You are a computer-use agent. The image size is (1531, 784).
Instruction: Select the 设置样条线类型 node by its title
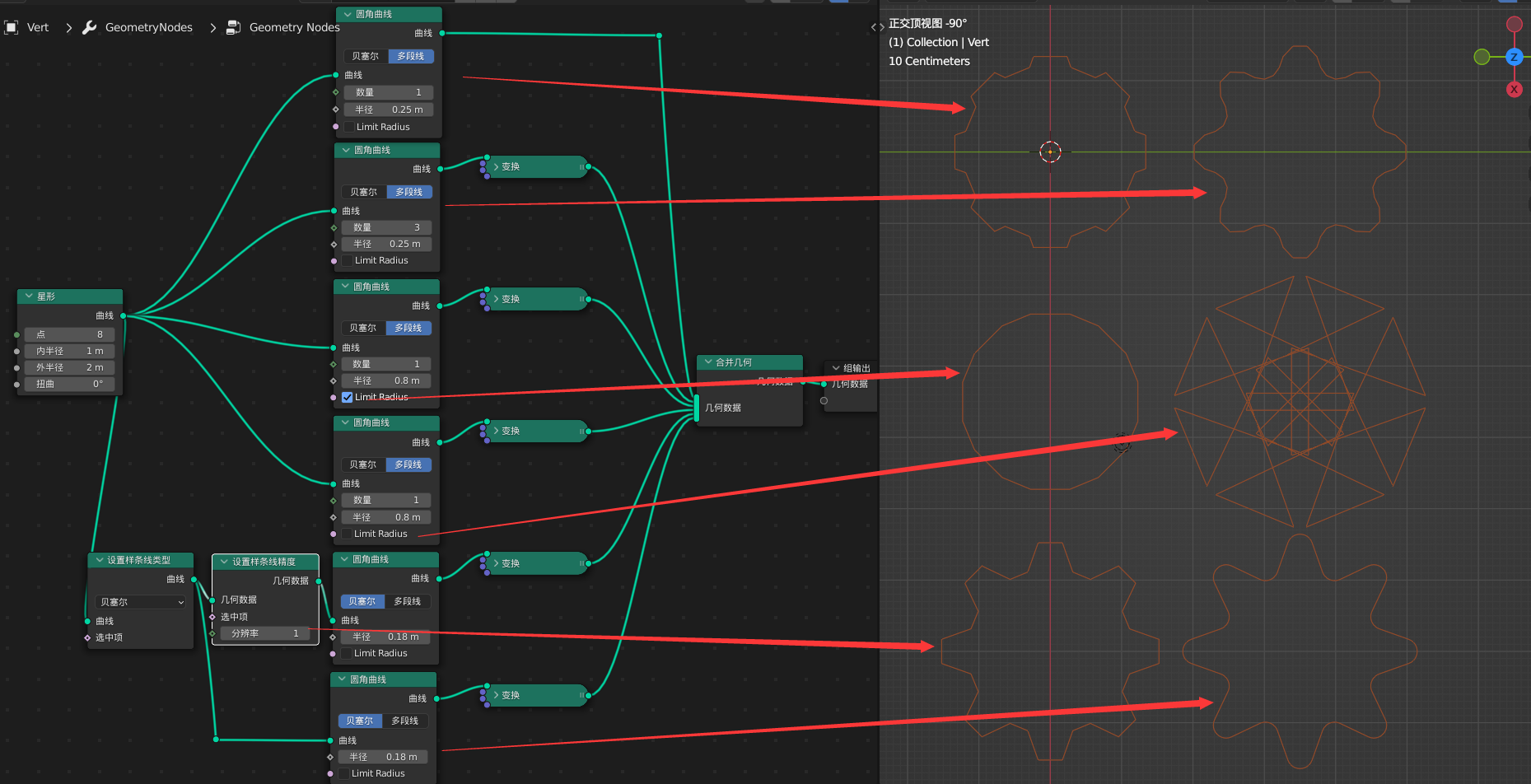pos(139,560)
